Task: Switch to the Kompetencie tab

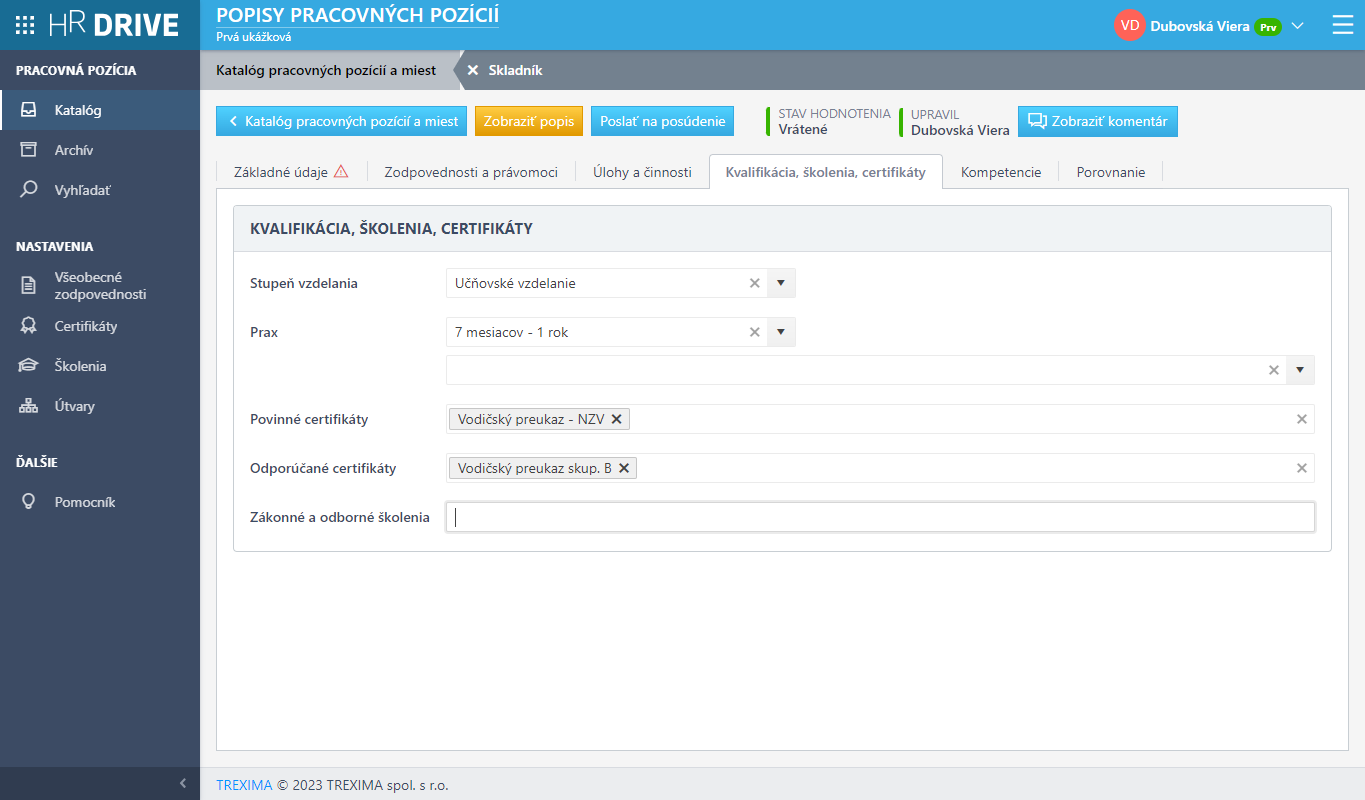Action: (1001, 172)
